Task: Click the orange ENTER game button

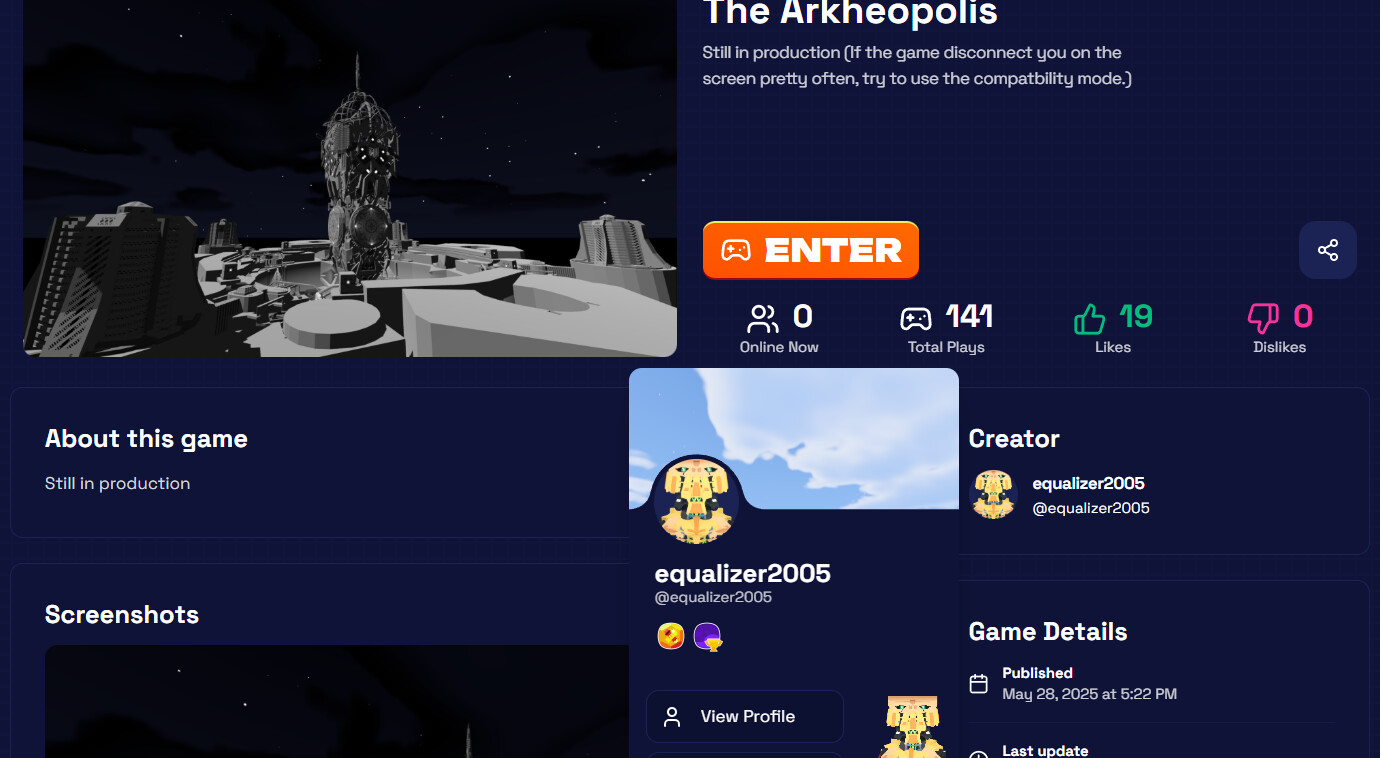Action: (x=810, y=250)
